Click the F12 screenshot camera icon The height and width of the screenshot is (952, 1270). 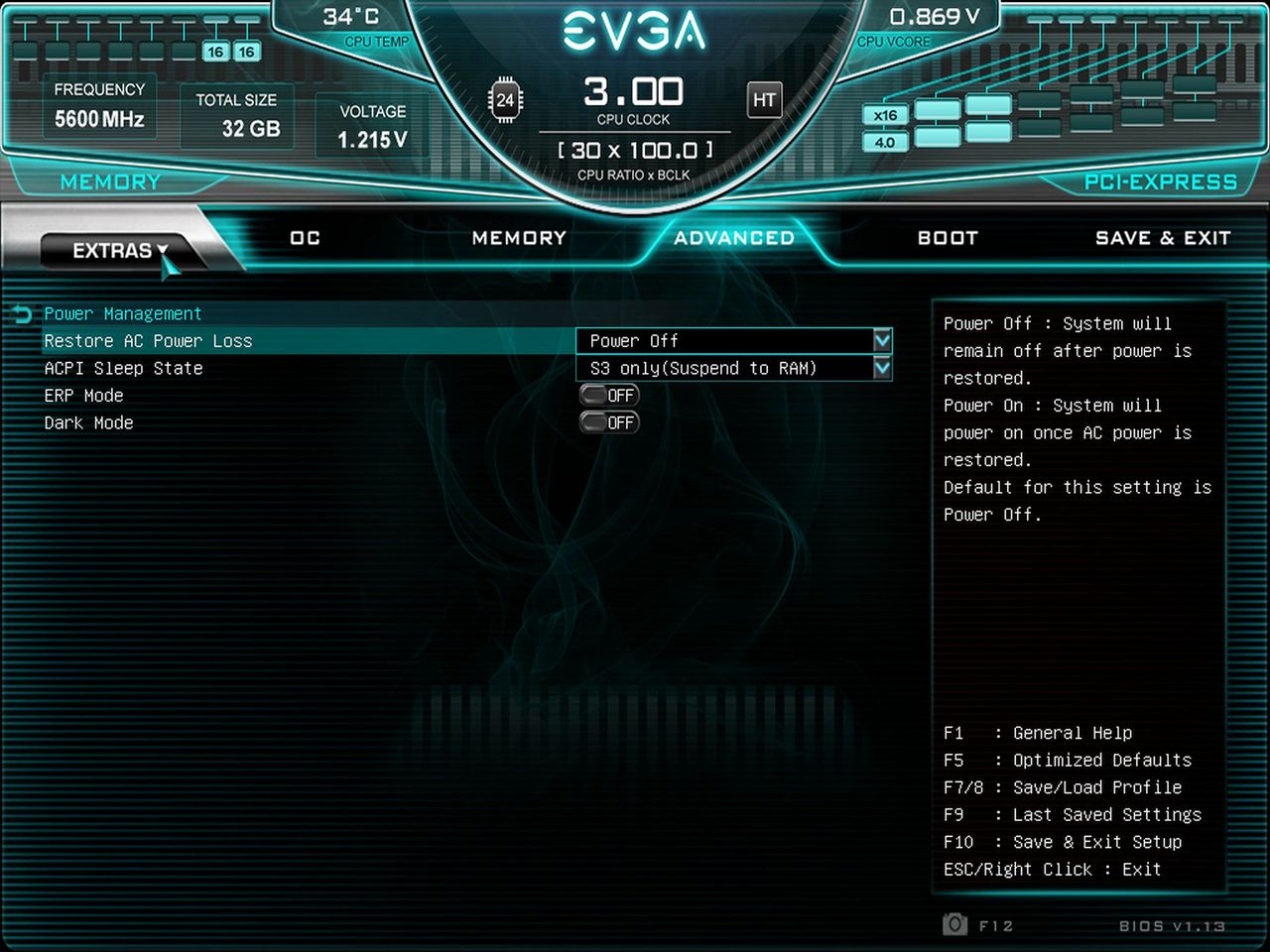[954, 924]
